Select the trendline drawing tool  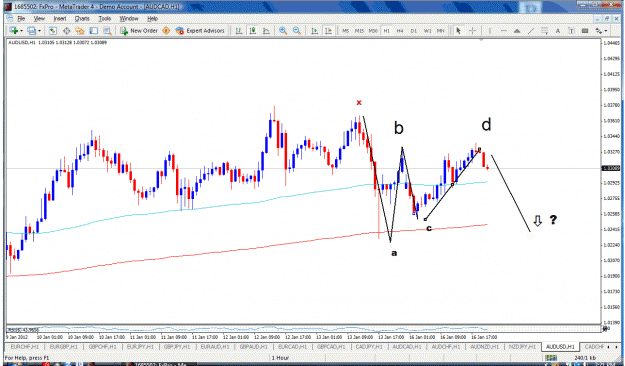click(531, 31)
